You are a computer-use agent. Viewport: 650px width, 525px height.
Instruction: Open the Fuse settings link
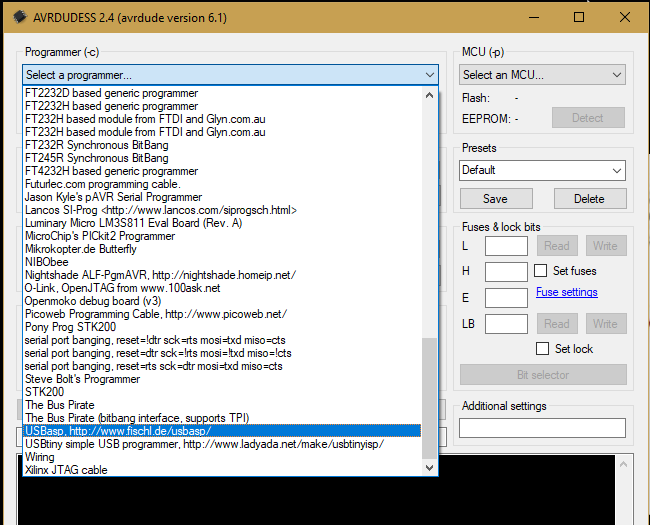tap(566, 292)
